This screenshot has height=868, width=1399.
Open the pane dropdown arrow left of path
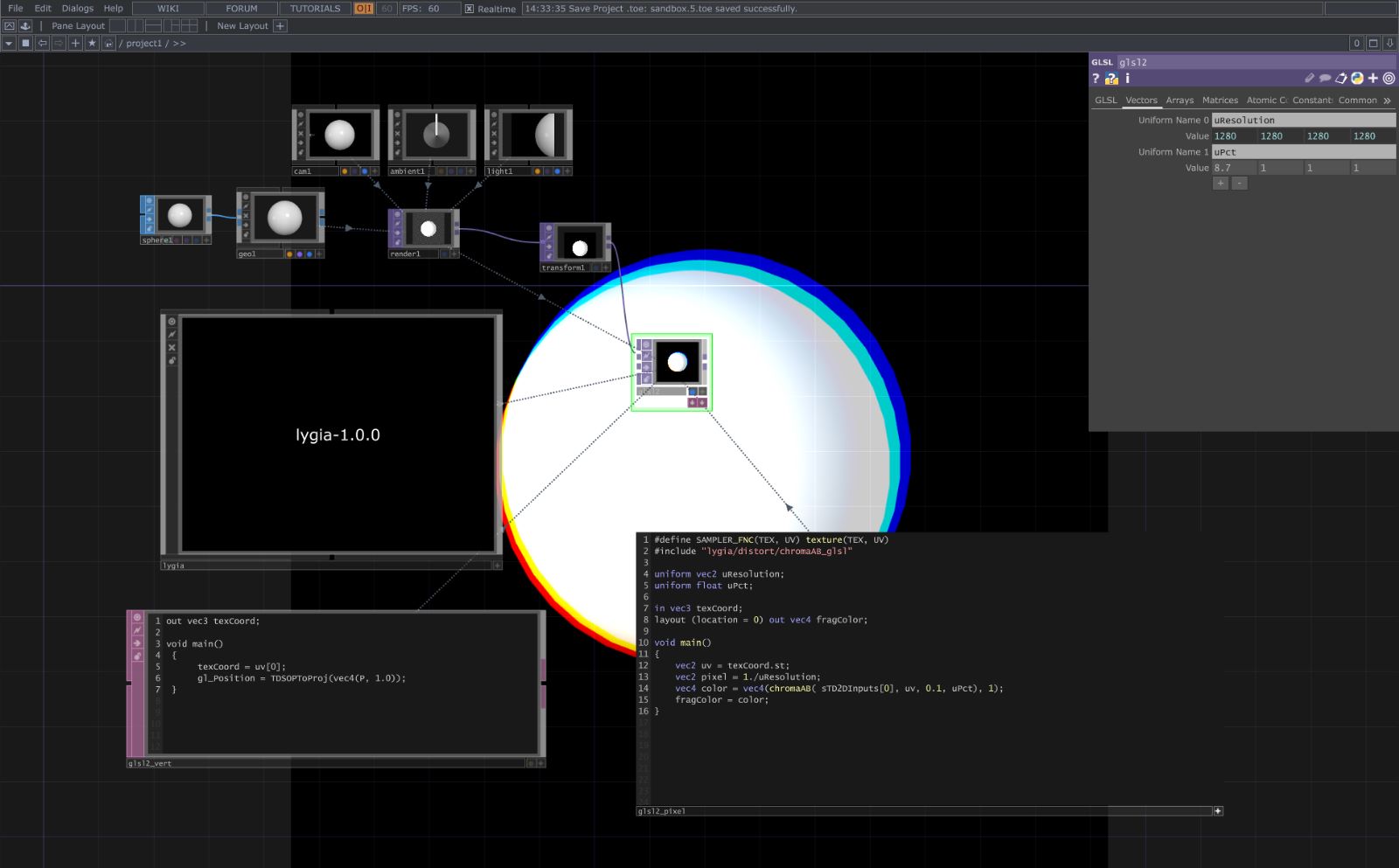click(9, 43)
